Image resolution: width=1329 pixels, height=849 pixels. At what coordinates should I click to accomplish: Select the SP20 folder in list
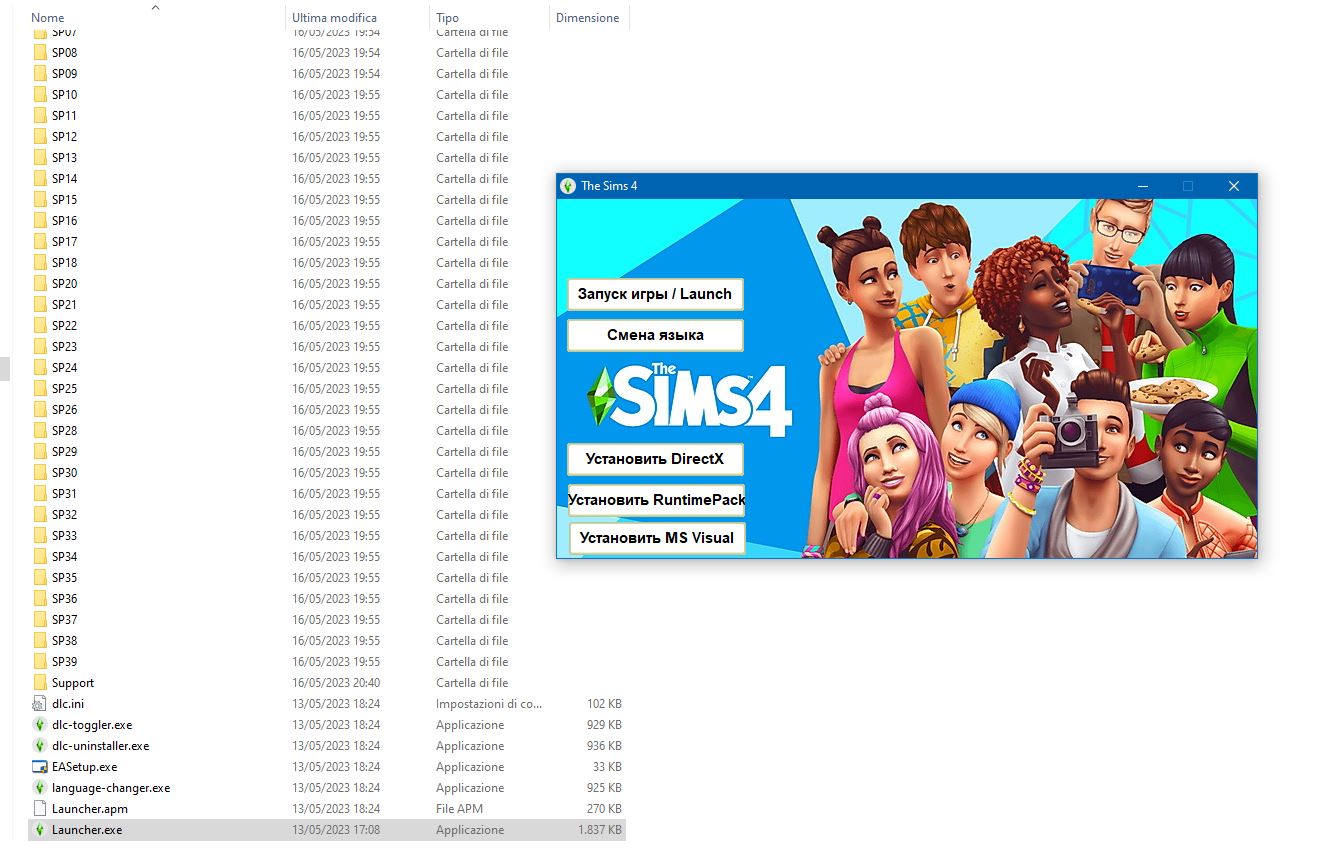click(x=64, y=284)
